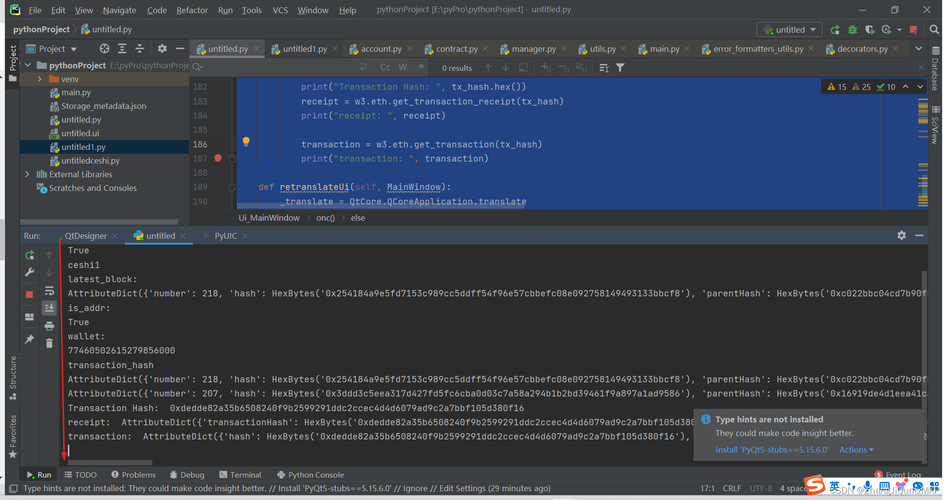Screen dimensions: 947x500
Task: Pin the Run tab
Action: point(29,339)
